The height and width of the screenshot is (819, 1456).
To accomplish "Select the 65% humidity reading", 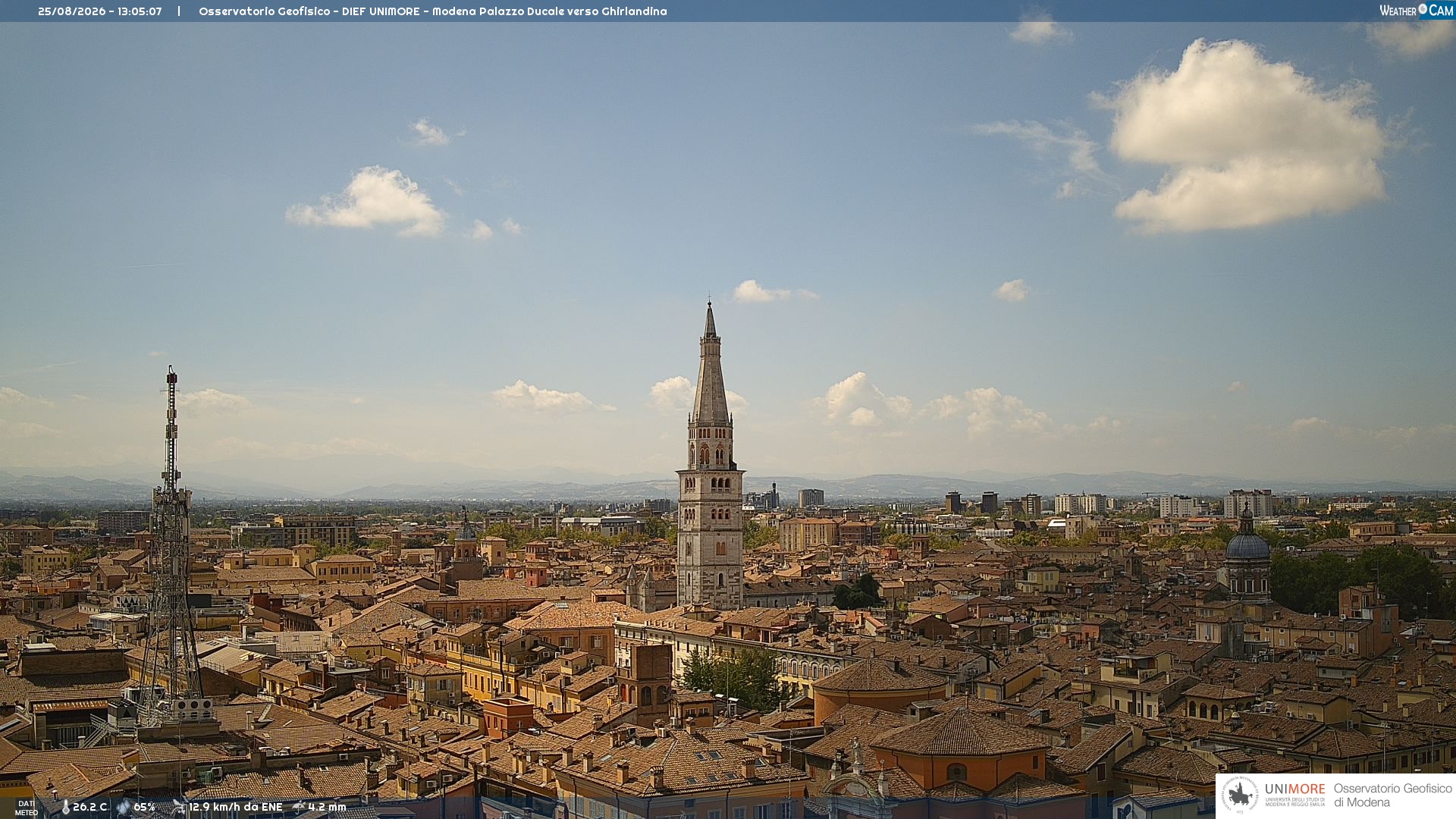I will 144,807.
